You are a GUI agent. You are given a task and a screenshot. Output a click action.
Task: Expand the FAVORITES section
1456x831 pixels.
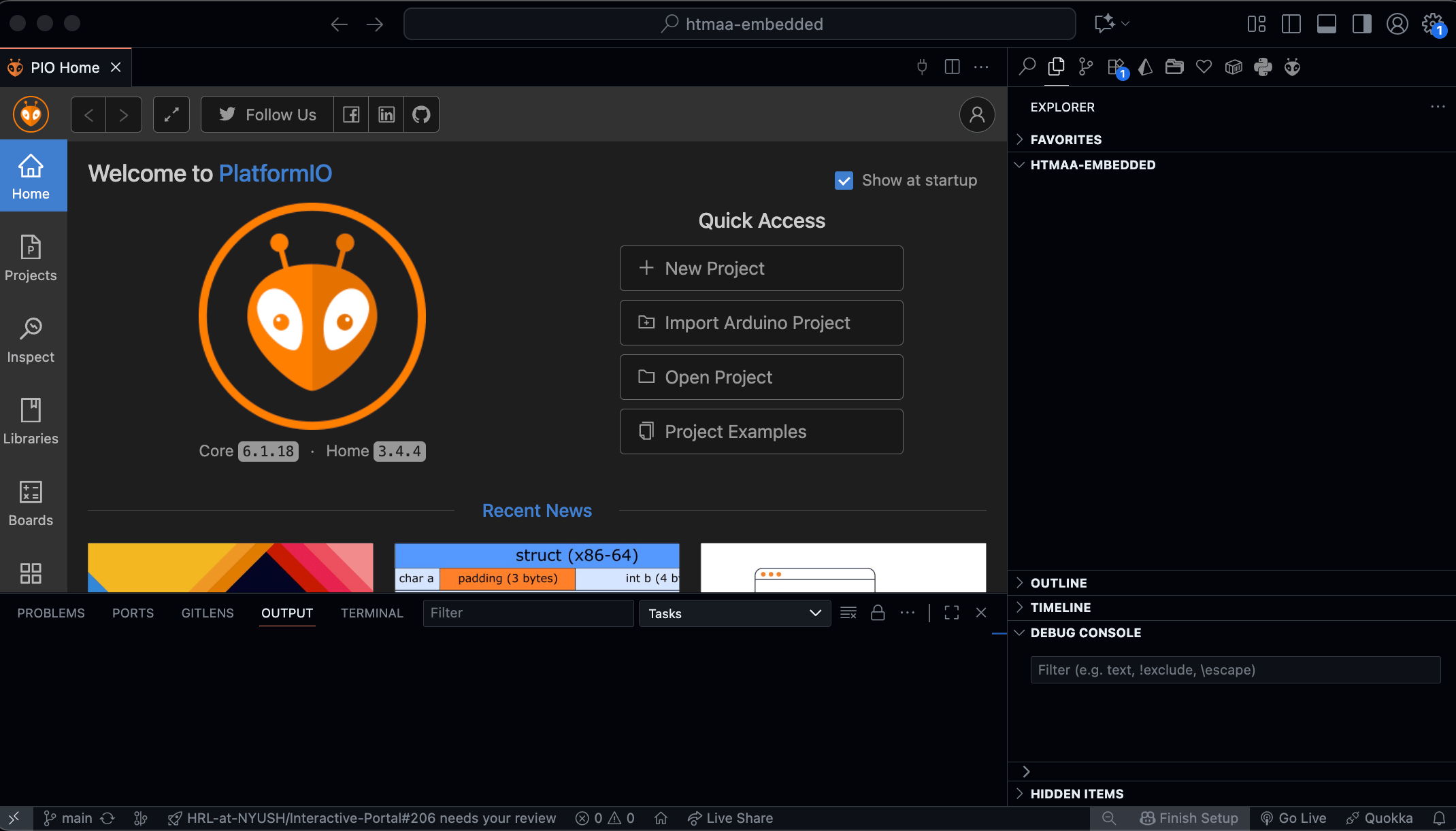pos(1065,139)
